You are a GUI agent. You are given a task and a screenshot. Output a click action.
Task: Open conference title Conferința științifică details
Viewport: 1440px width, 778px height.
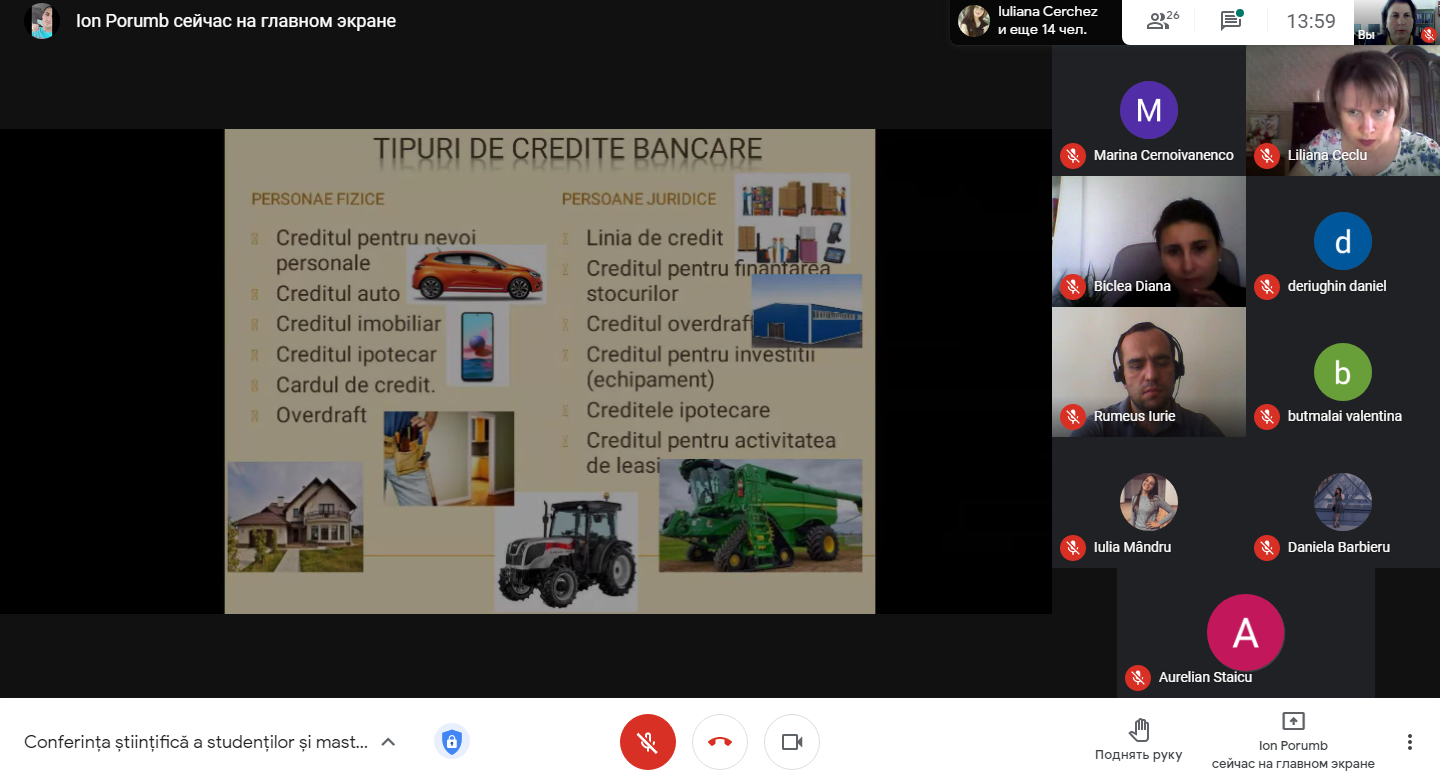tap(196, 742)
